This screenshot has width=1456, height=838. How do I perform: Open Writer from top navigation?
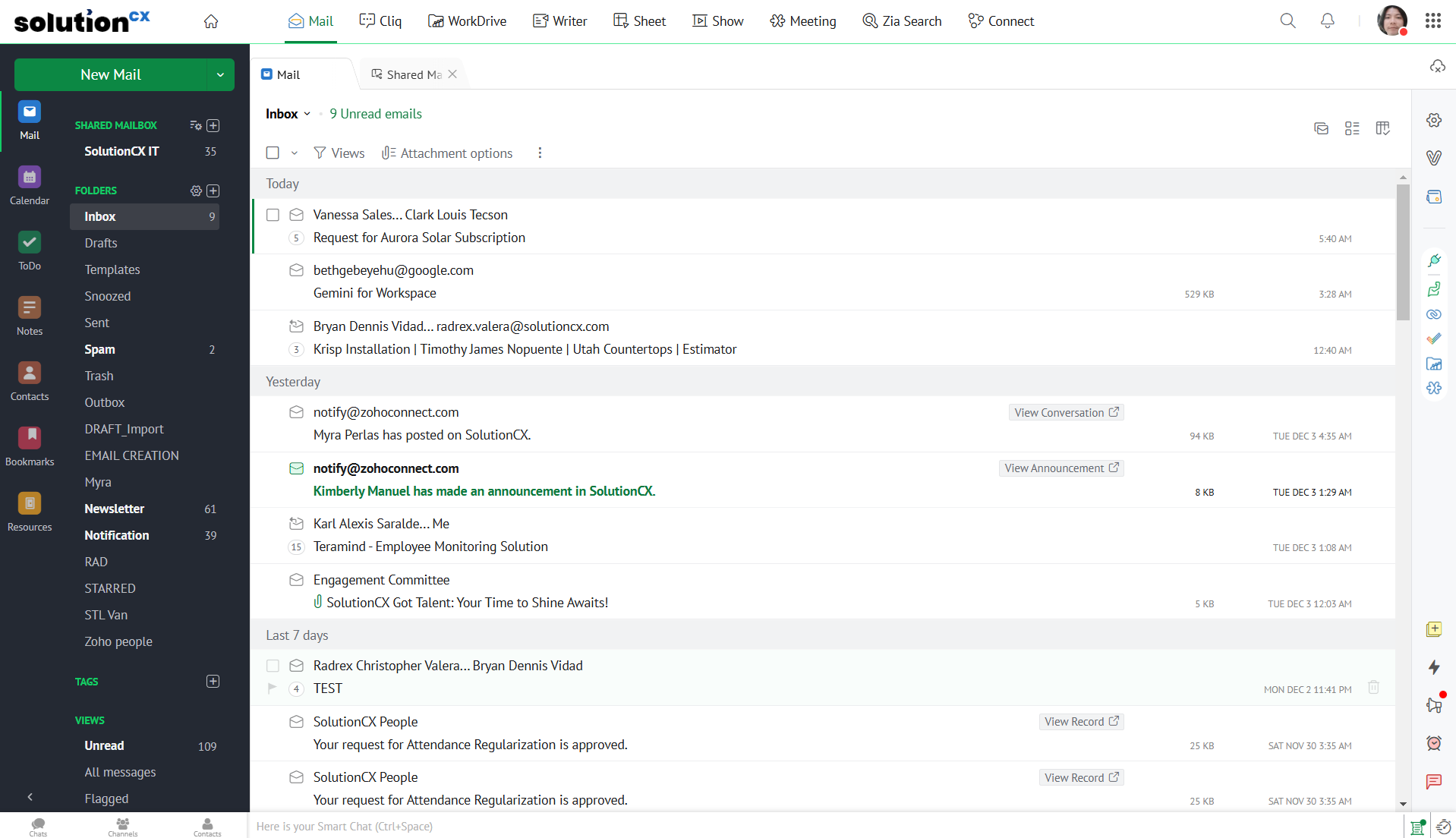click(559, 21)
